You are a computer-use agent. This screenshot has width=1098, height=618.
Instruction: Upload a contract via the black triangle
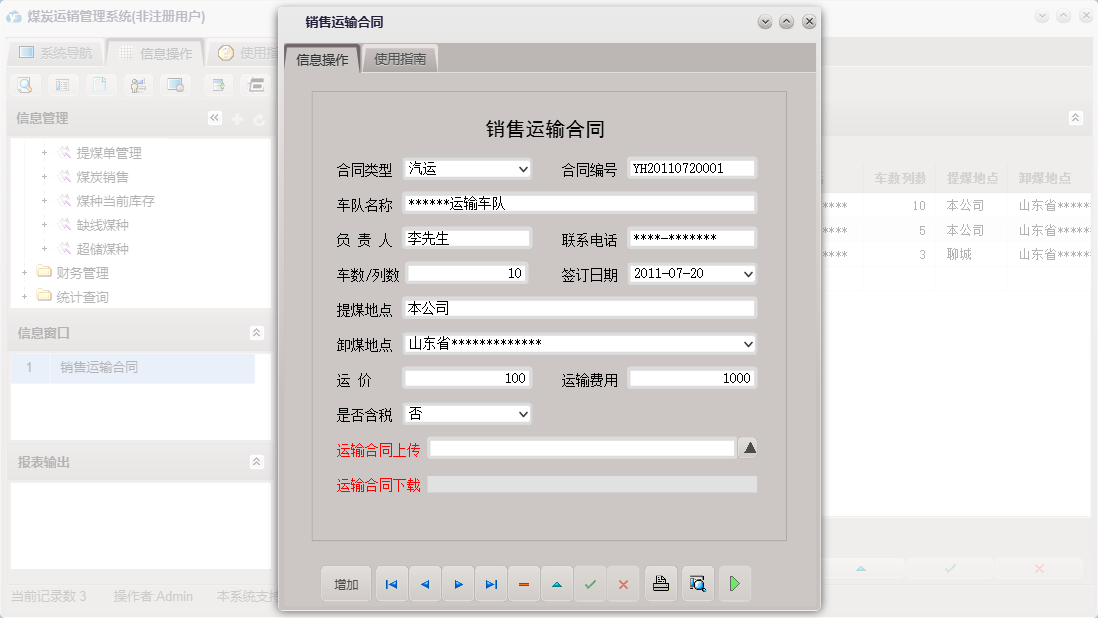[750, 448]
